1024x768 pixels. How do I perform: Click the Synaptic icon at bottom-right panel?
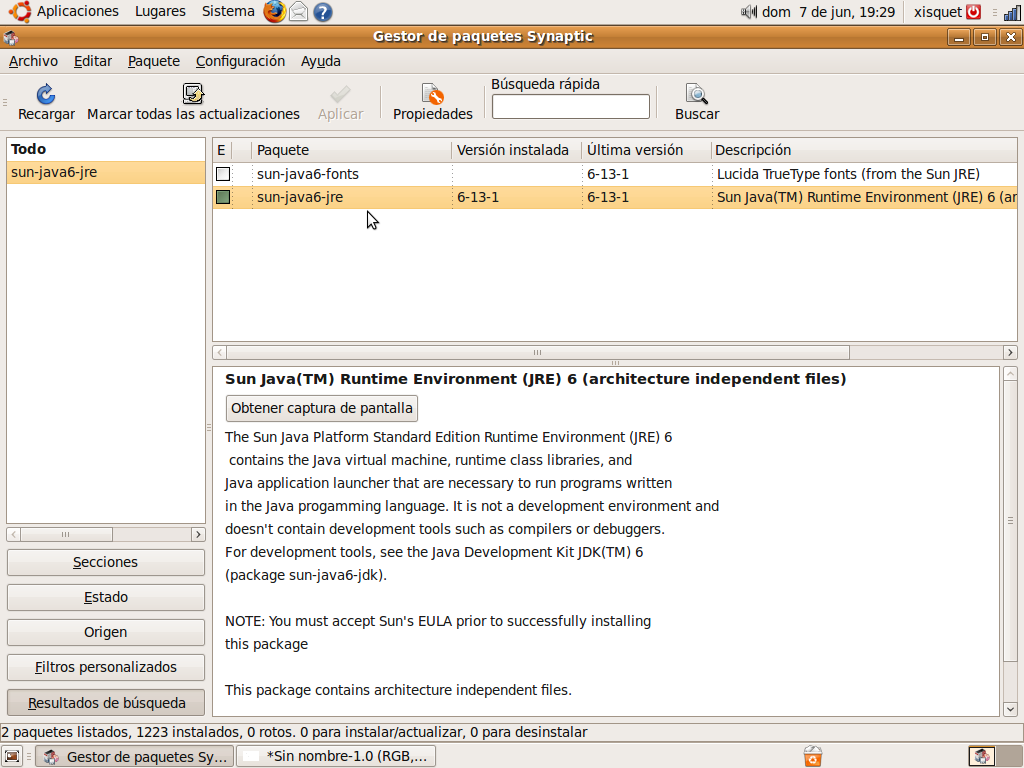click(982, 756)
